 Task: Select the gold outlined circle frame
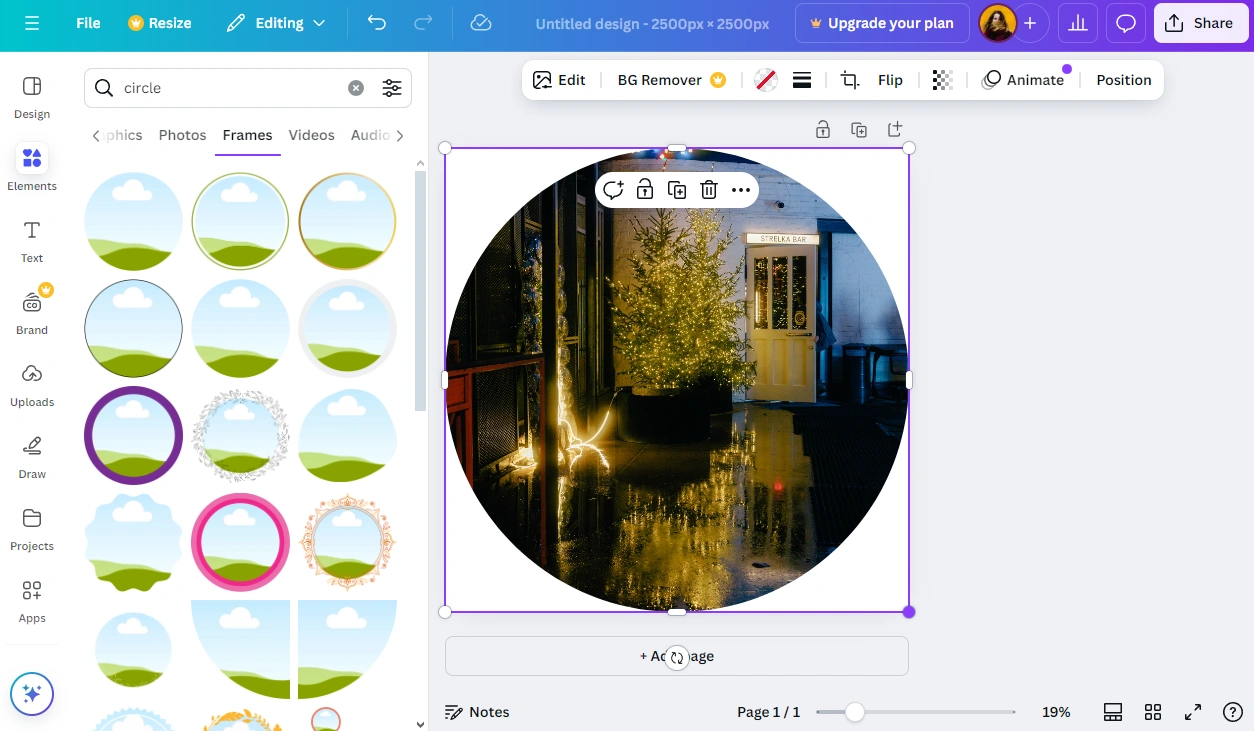tap(347, 222)
